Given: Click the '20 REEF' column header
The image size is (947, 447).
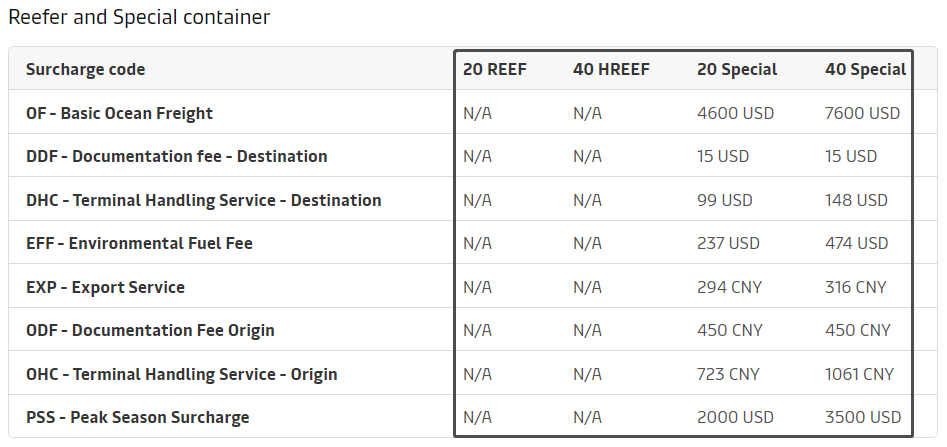Looking at the screenshot, I should pyautogui.click(x=495, y=70).
